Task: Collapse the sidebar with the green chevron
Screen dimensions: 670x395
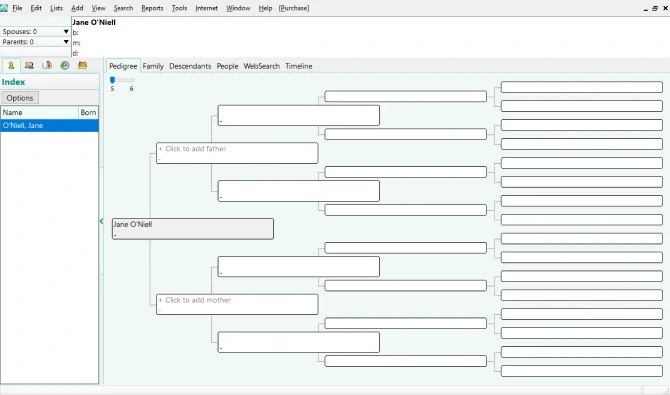Action: point(101,221)
